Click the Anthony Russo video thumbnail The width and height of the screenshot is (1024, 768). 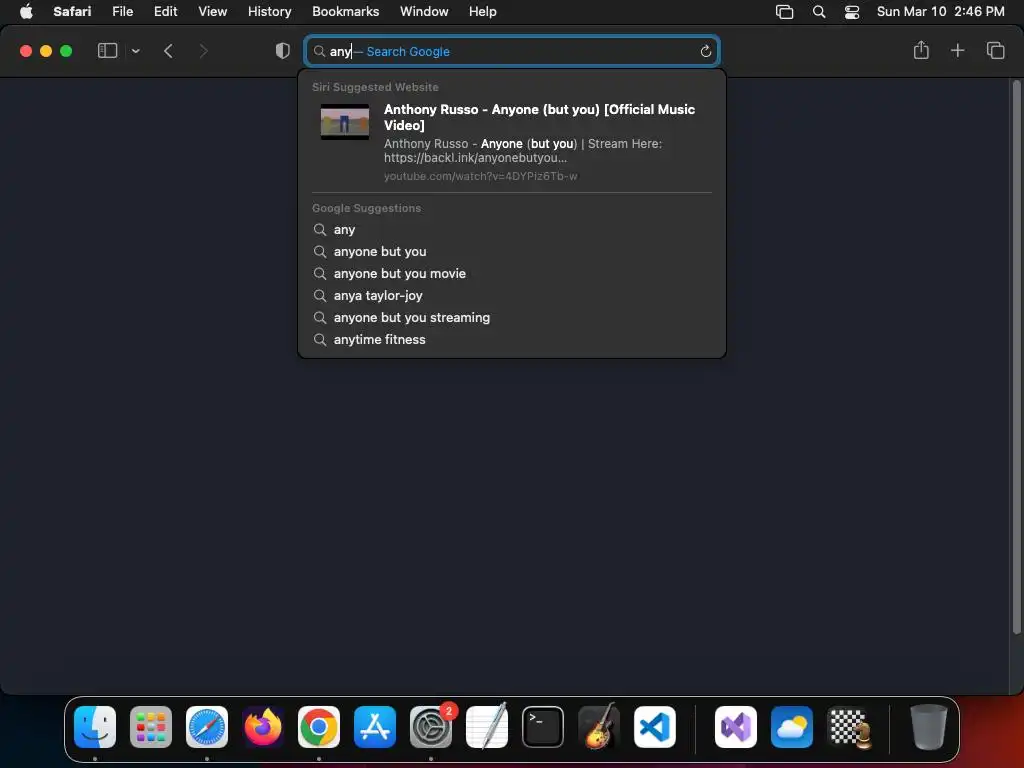coord(345,121)
